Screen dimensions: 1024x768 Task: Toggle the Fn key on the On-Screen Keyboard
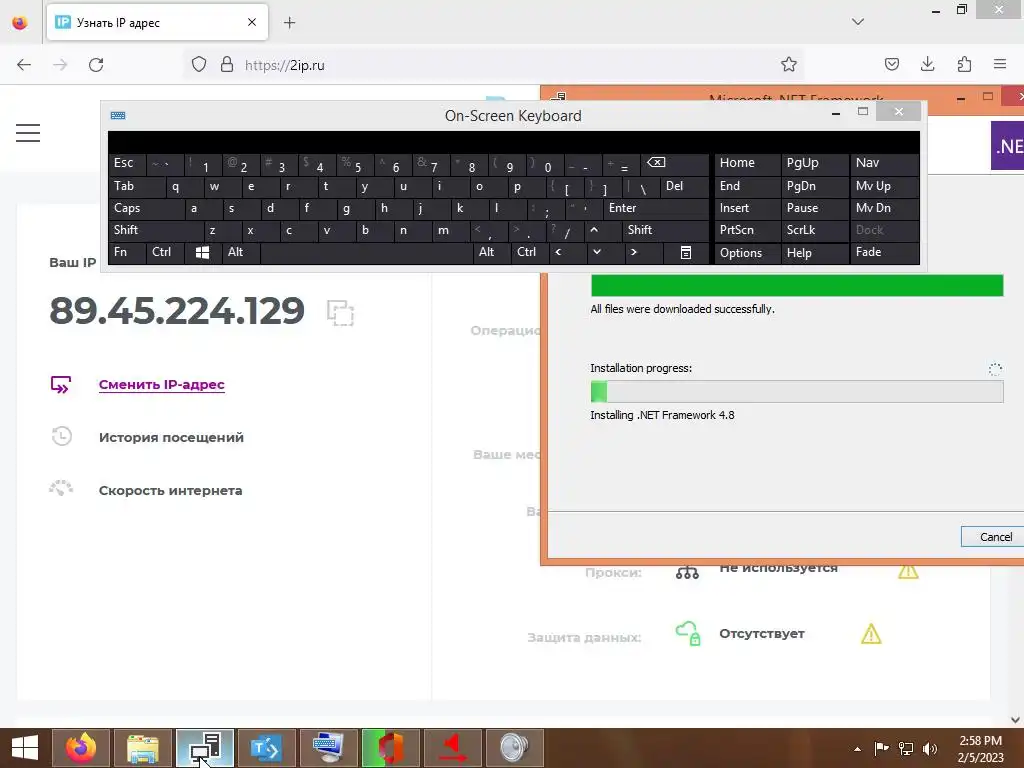[x=127, y=252]
